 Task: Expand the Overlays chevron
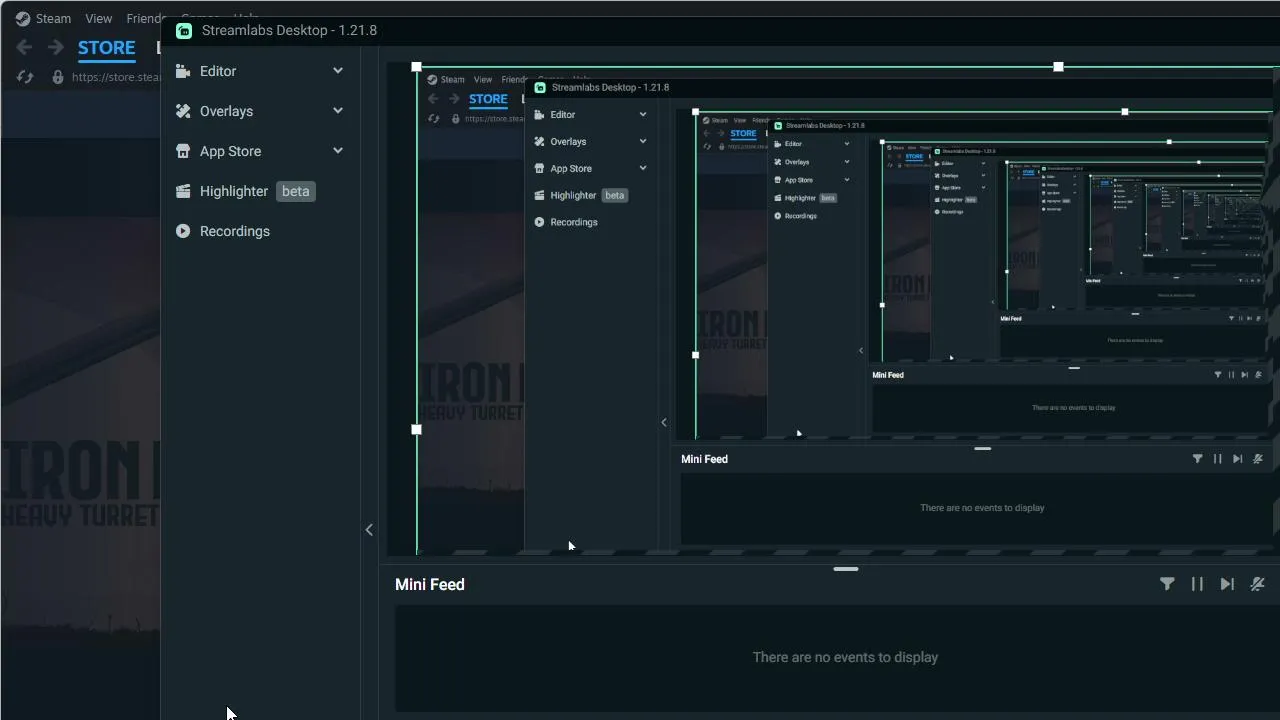(x=338, y=111)
